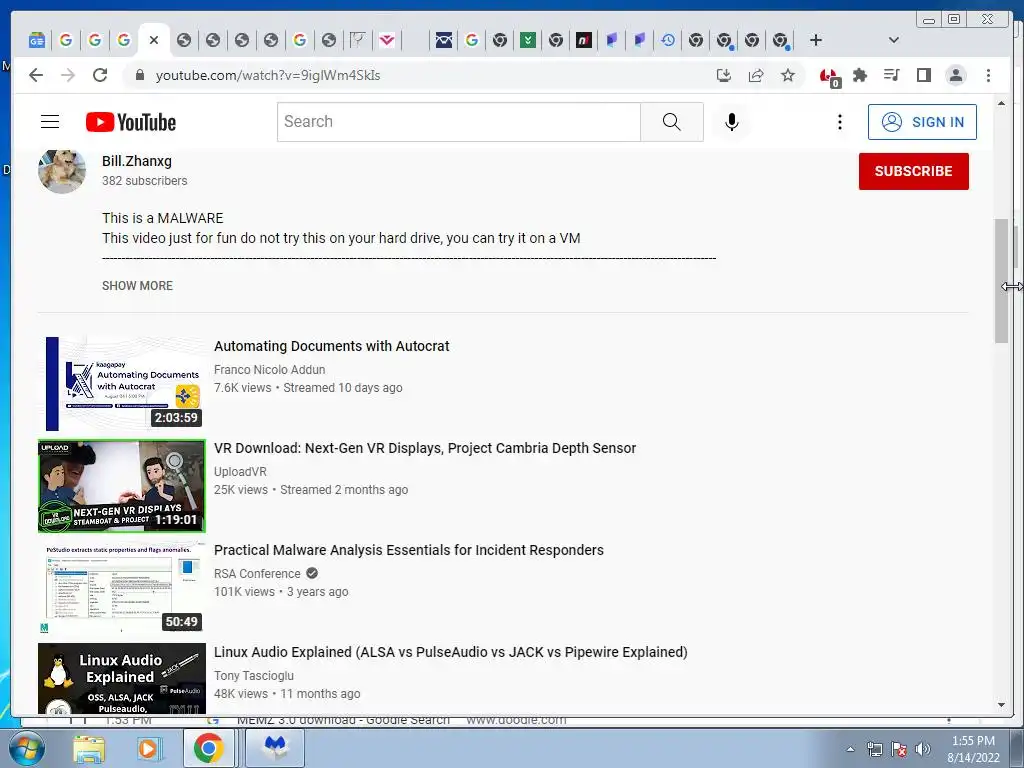Open the taskbar clock showing 1:55 PM
This screenshot has height=768, width=1024.
point(973,749)
